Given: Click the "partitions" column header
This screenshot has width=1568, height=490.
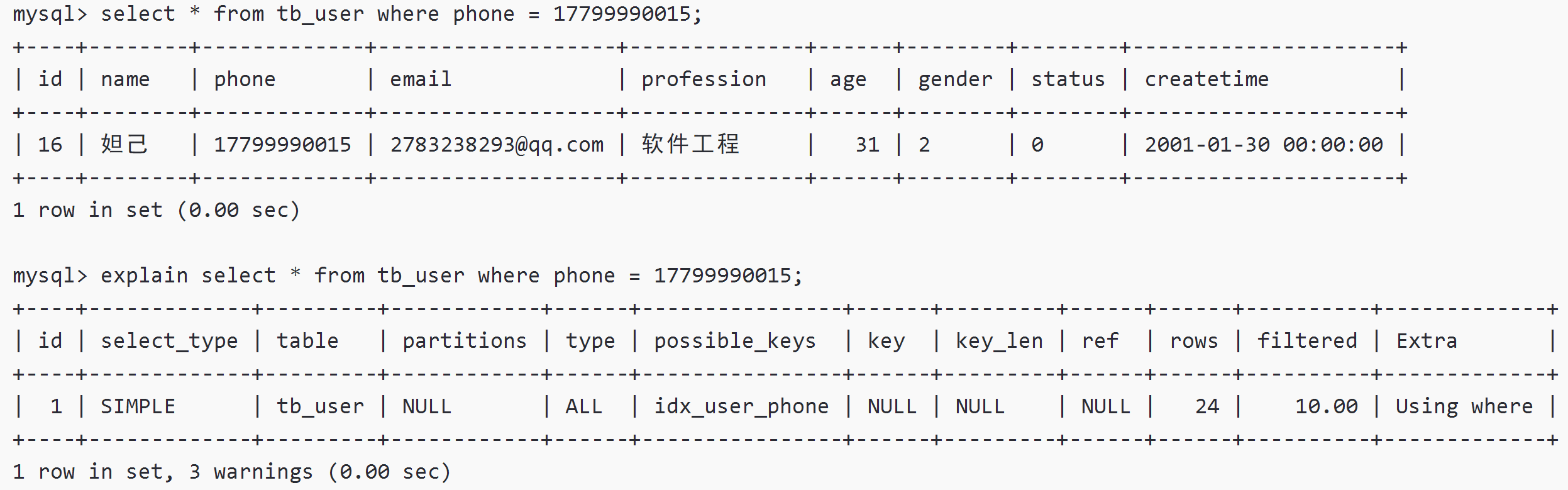Looking at the screenshot, I should click(x=465, y=341).
